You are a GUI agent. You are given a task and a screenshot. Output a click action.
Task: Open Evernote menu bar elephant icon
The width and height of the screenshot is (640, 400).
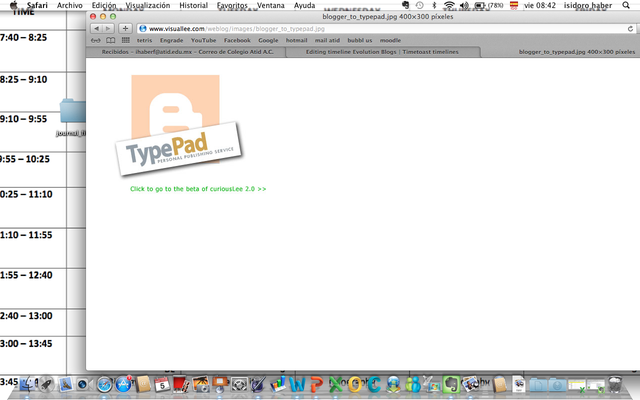(x=405, y=5)
